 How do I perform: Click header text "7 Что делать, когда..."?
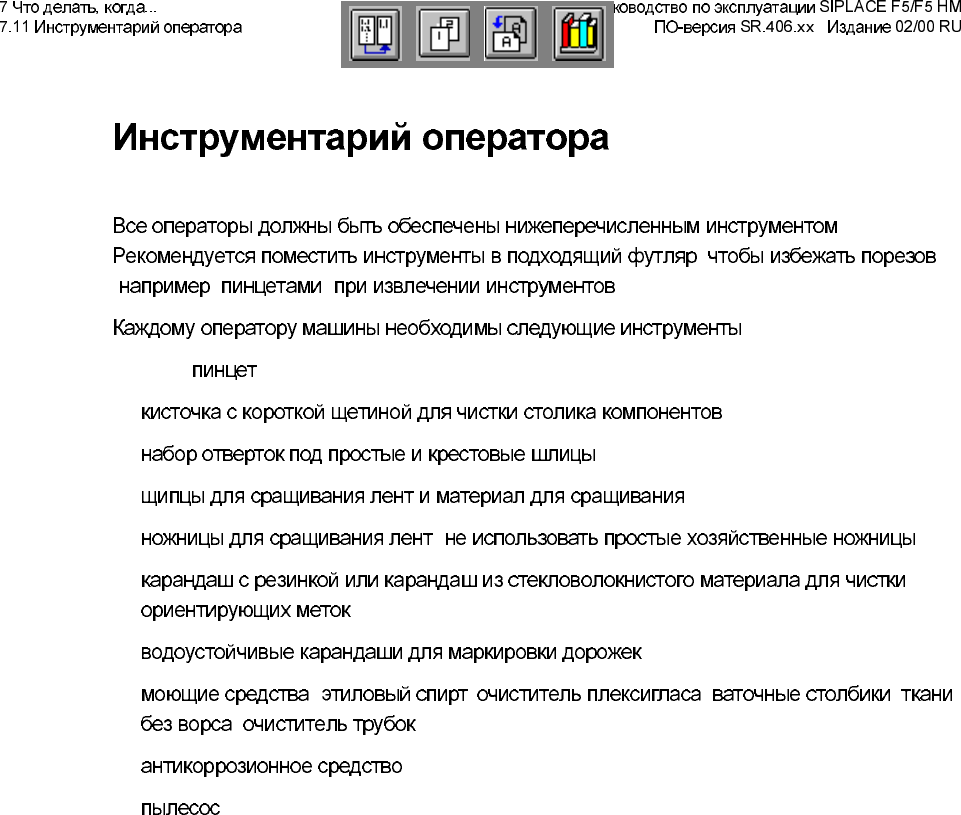pyautogui.click(x=78, y=8)
